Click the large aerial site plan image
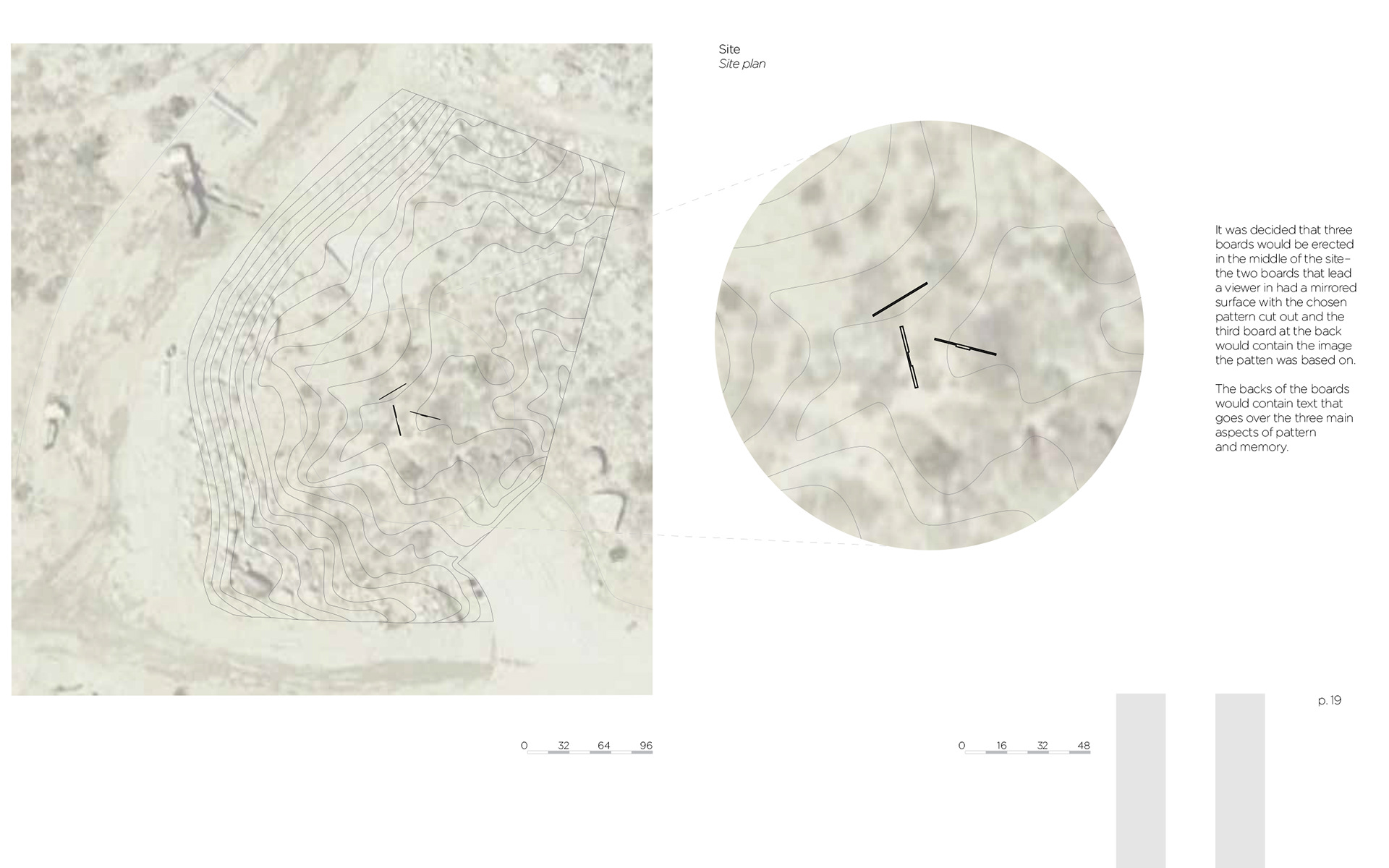Viewport: 1389px width, 868px height. 331,369
